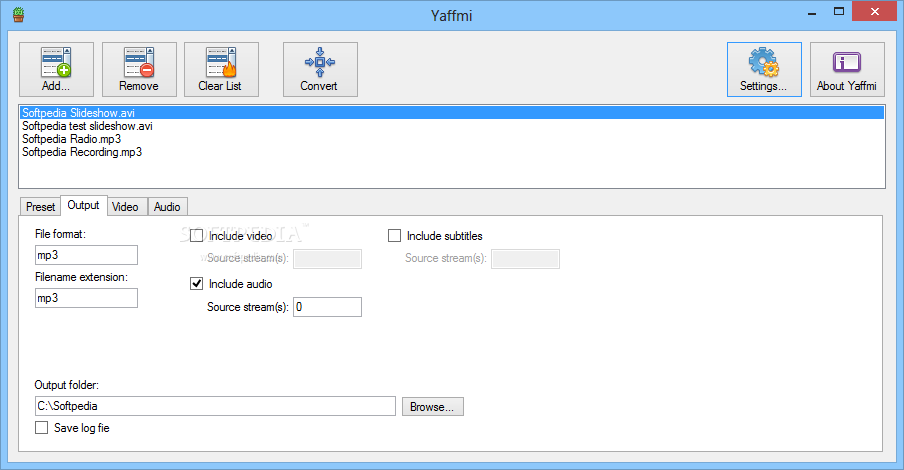Viewport: 904px width, 470px height.
Task: Click the Yaffmi cactus title bar icon
Action: pyautogui.click(x=17, y=15)
